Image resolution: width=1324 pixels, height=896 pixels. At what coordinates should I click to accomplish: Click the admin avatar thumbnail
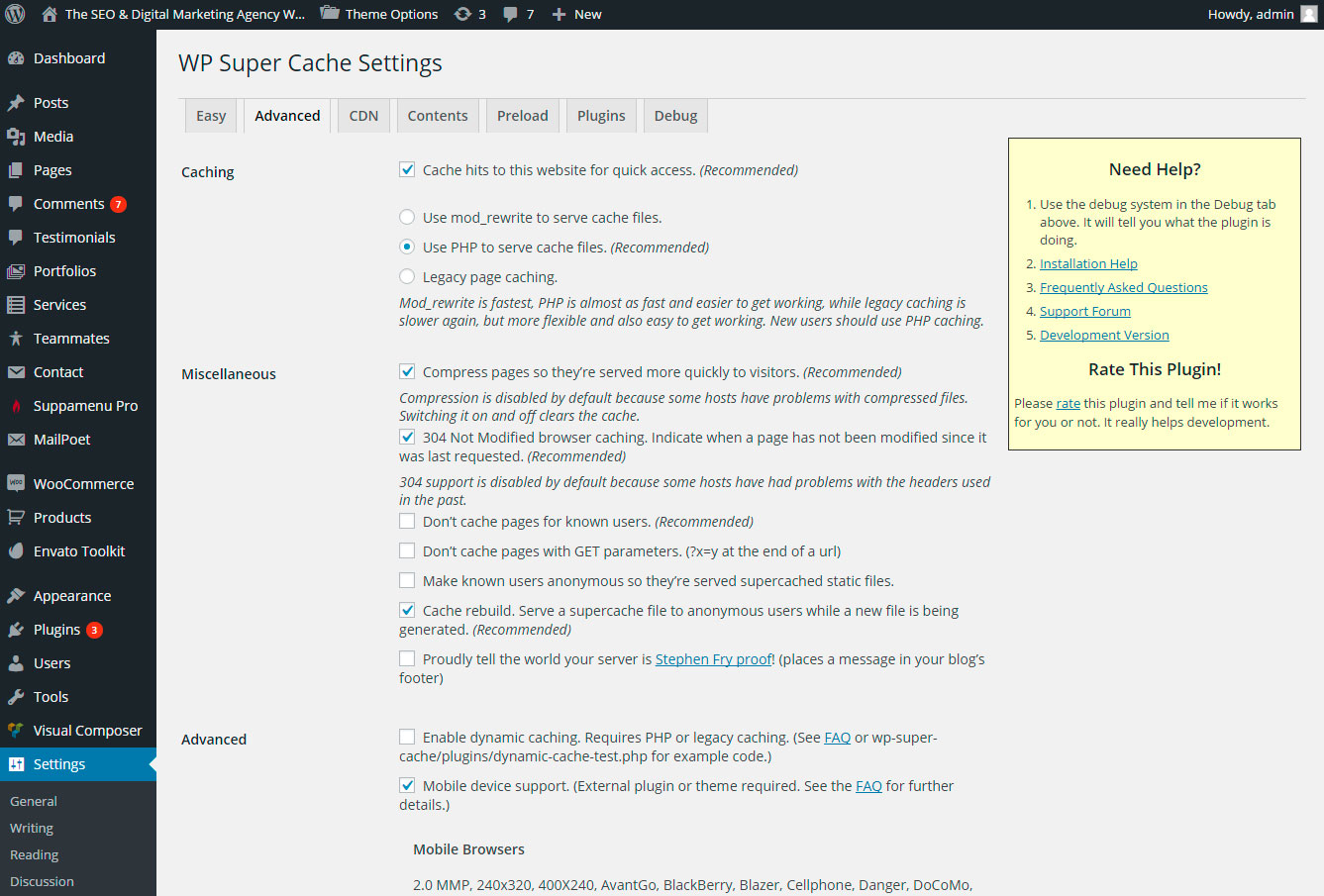tap(1308, 14)
